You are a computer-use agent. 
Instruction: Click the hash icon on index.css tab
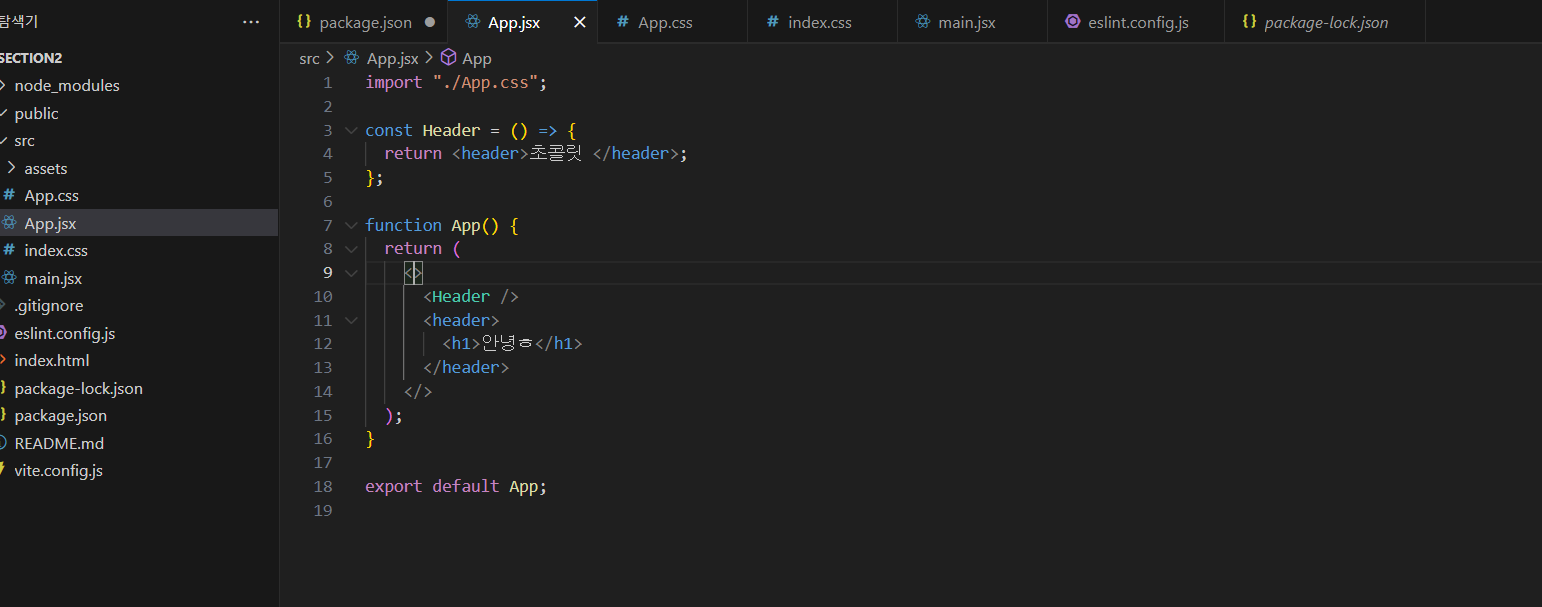[x=773, y=22]
